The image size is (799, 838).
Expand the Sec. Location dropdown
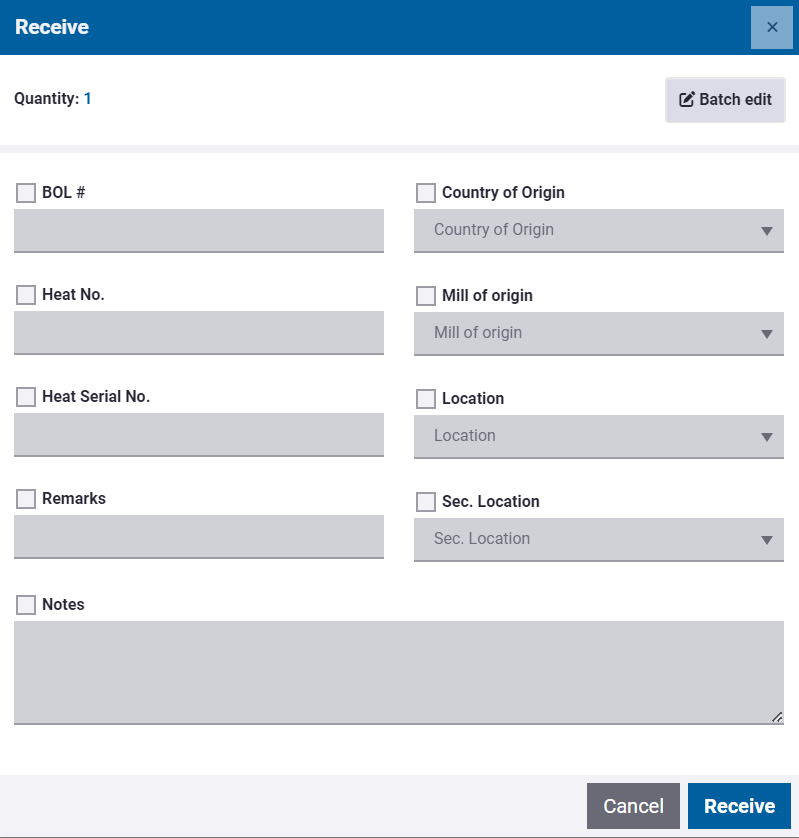tap(598, 539)
